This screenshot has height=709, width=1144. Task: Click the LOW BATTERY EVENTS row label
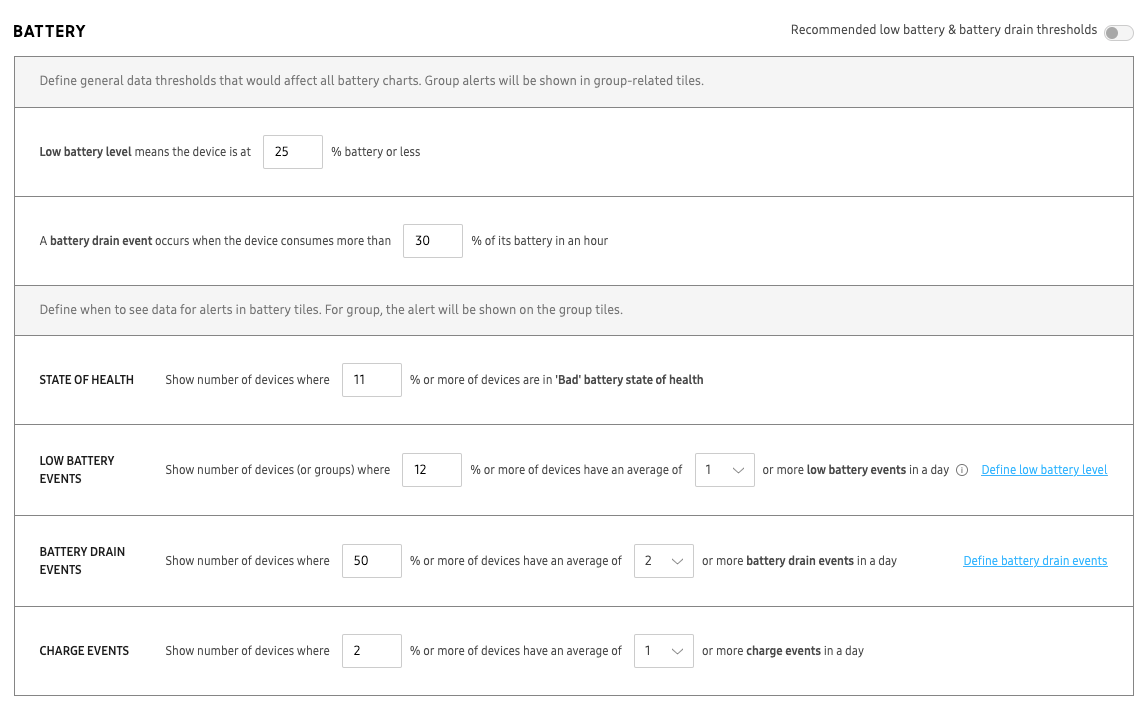[x=77, y=470]
